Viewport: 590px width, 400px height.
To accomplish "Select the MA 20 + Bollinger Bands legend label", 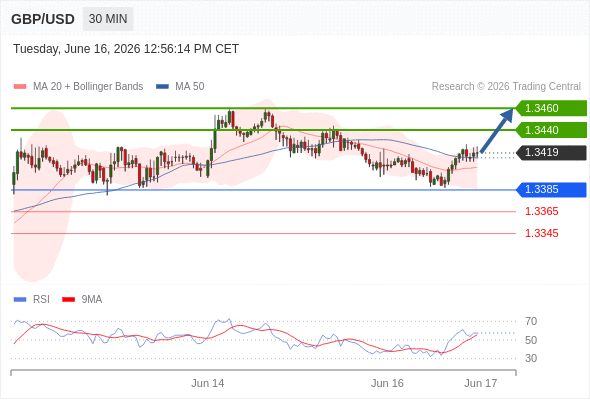I will [x=88, y=87].
